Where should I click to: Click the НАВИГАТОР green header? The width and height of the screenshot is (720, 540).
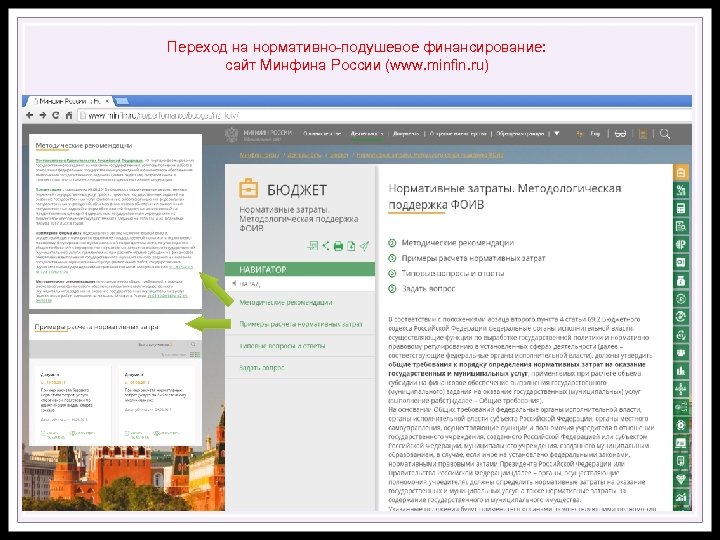[300, 270]
